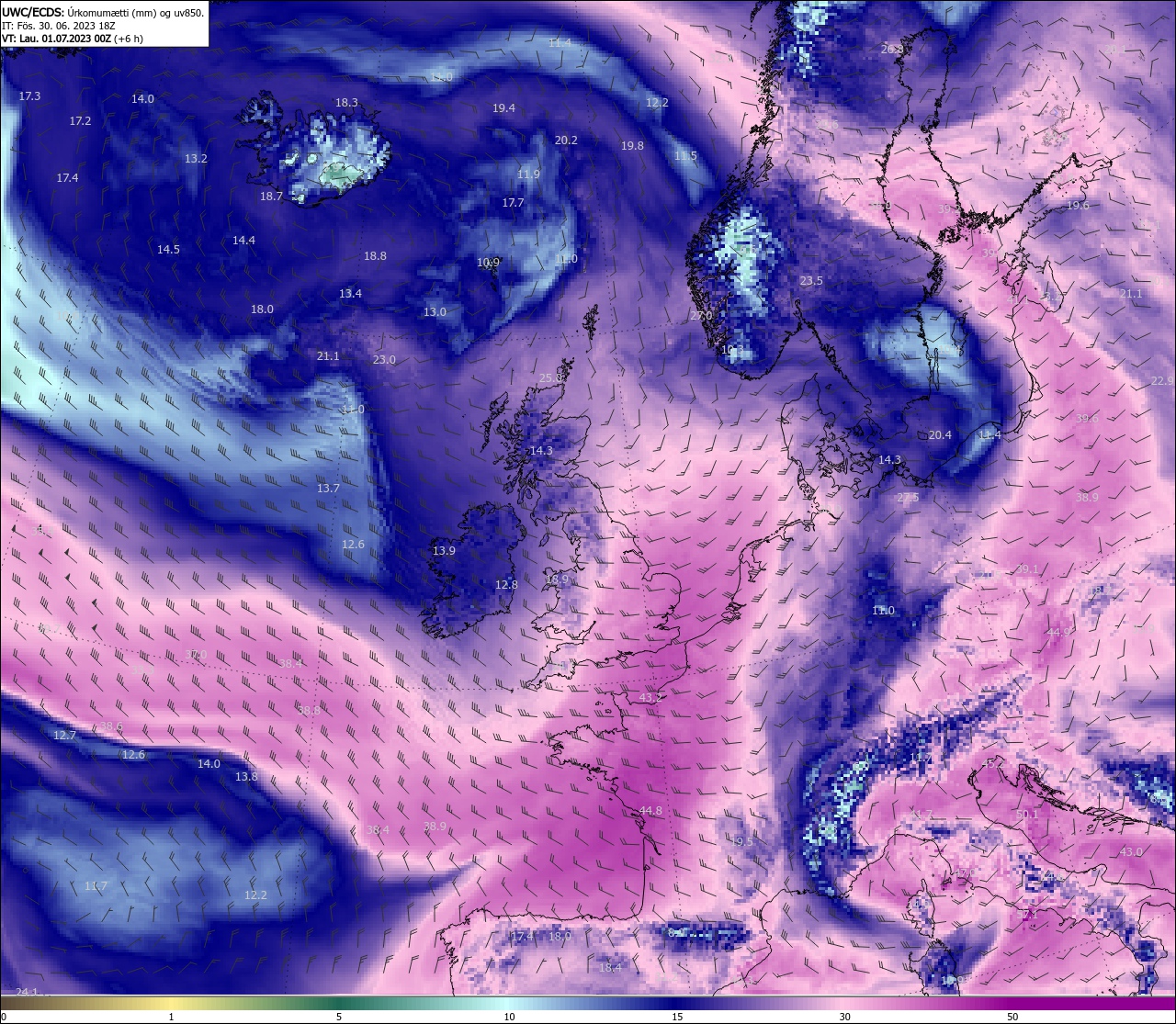Click the color scale tick label 0

pyautogui.click(x=3, y=1017)
